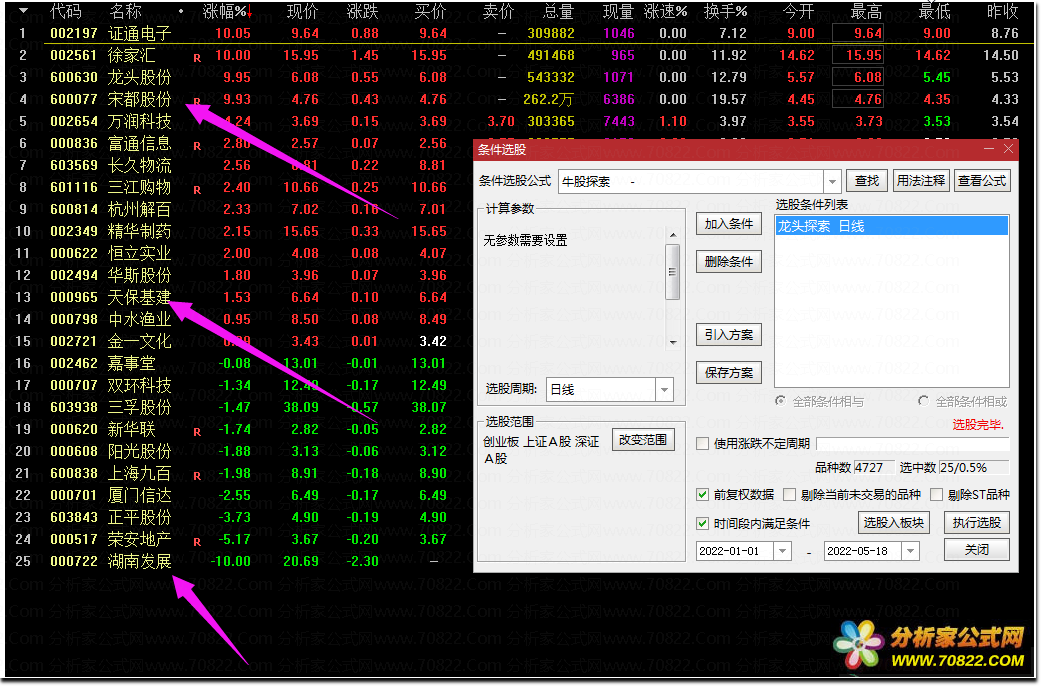Click the 计算参数 scrollbar thumb

pos(673,271)
